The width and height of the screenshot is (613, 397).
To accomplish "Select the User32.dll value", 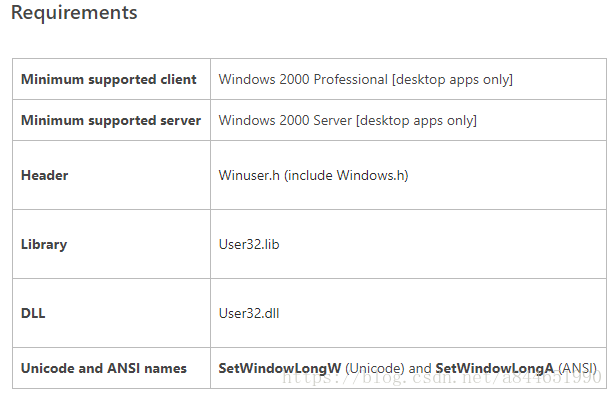I will (x=249, y=313).
